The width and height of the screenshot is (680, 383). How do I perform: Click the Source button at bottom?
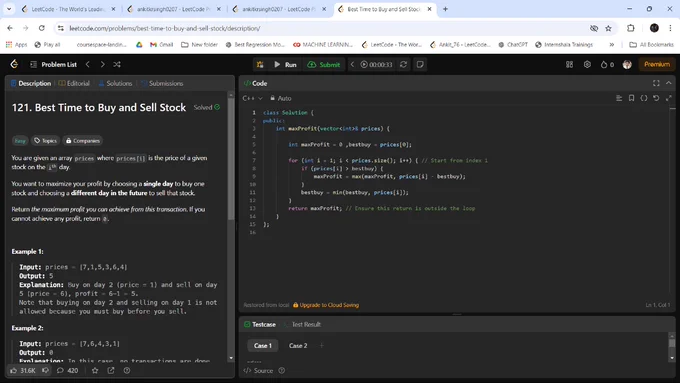(x=258, y=370)
